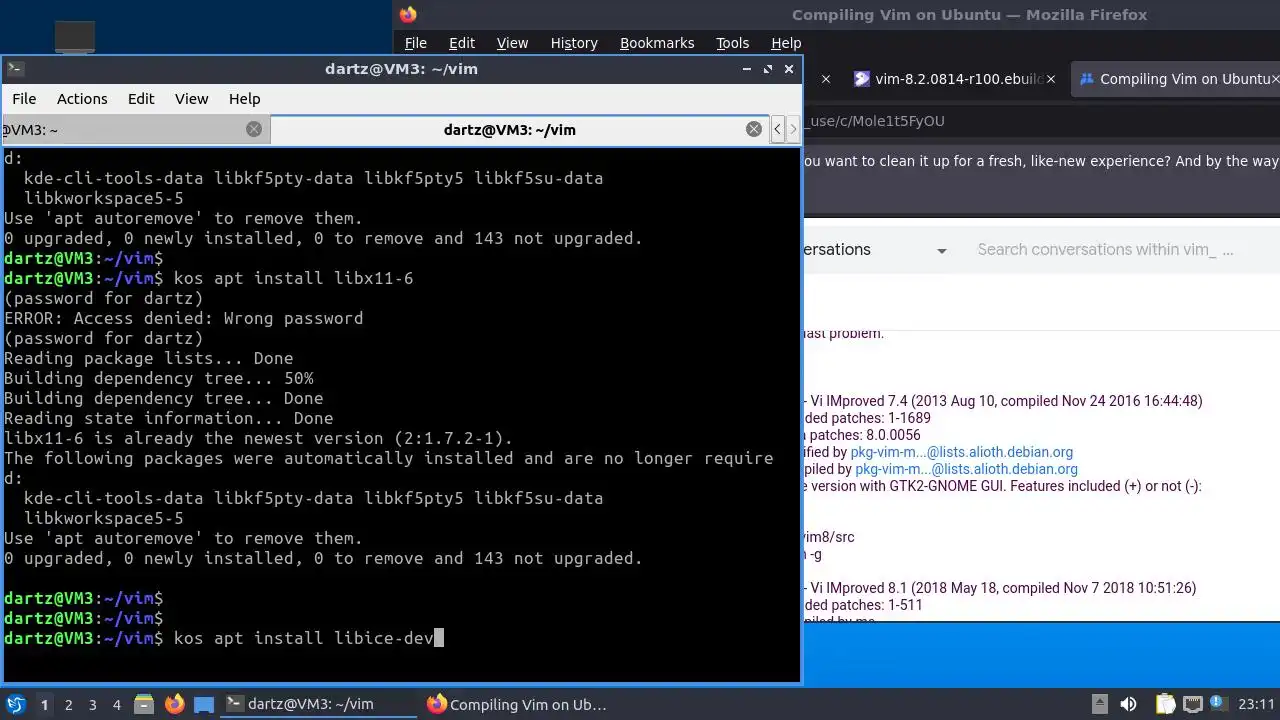The height and width of the screenshot is (720, 1280).
Task: Maximize the terminal window
Action: [768, 69]
